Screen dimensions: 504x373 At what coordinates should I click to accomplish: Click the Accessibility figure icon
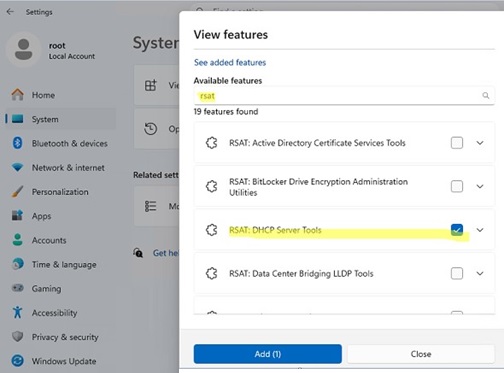[17, 312]
